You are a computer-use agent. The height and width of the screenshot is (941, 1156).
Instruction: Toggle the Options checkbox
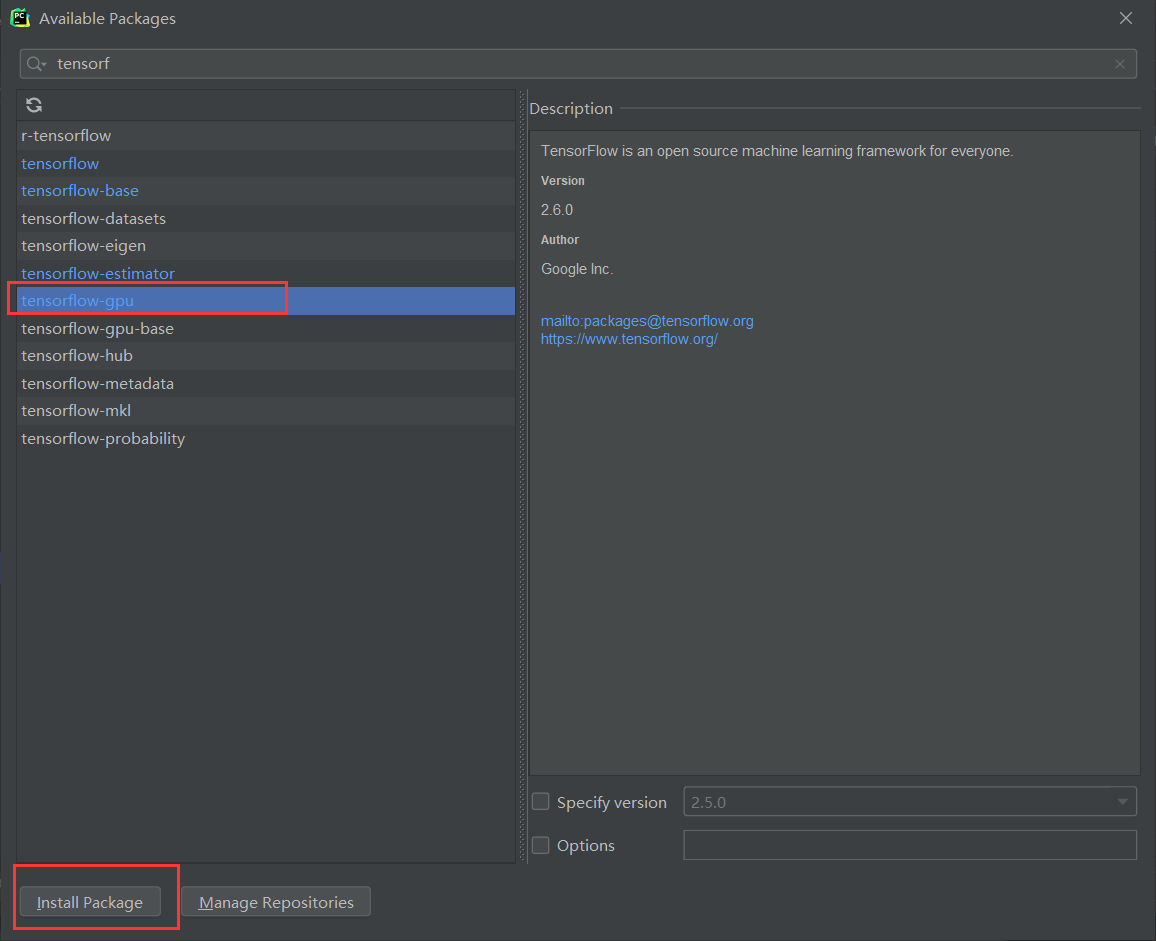(x=541, y=845)
